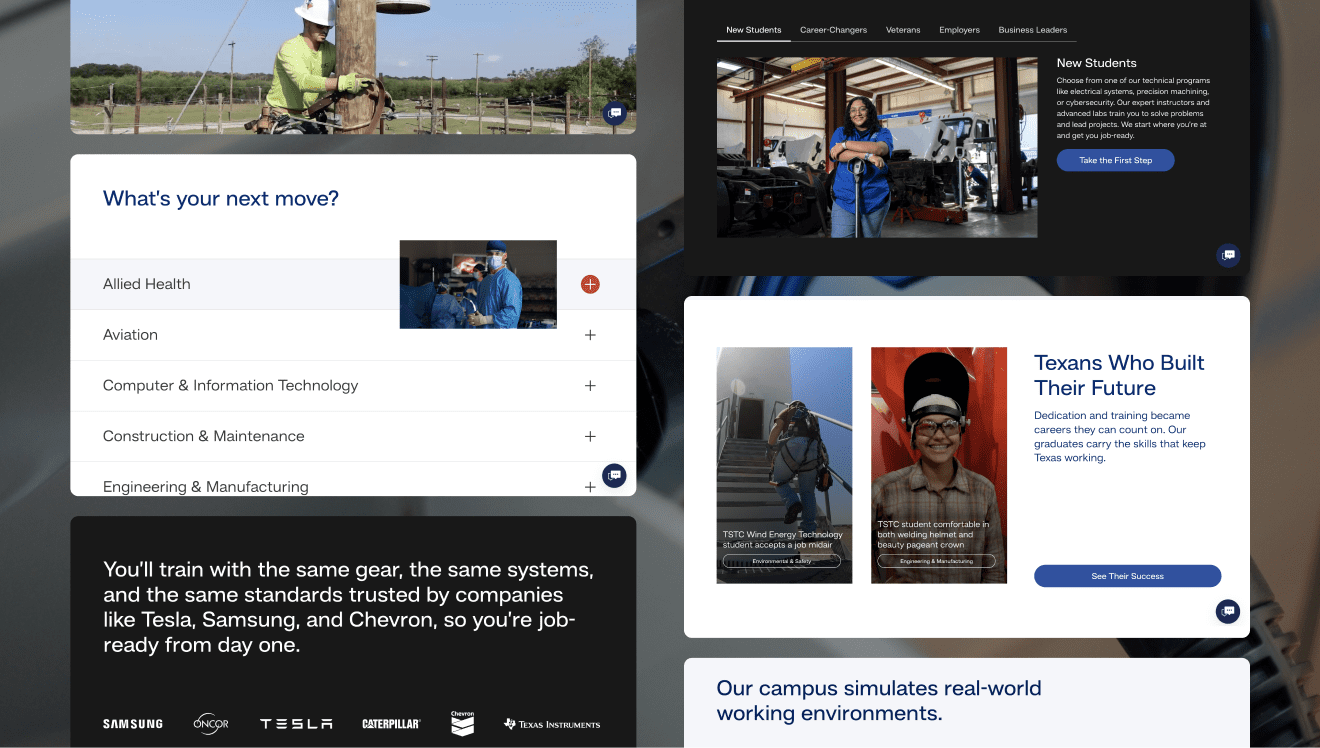Select the Engineering & Manufacturing tag on the welding card

click(936, 561)
